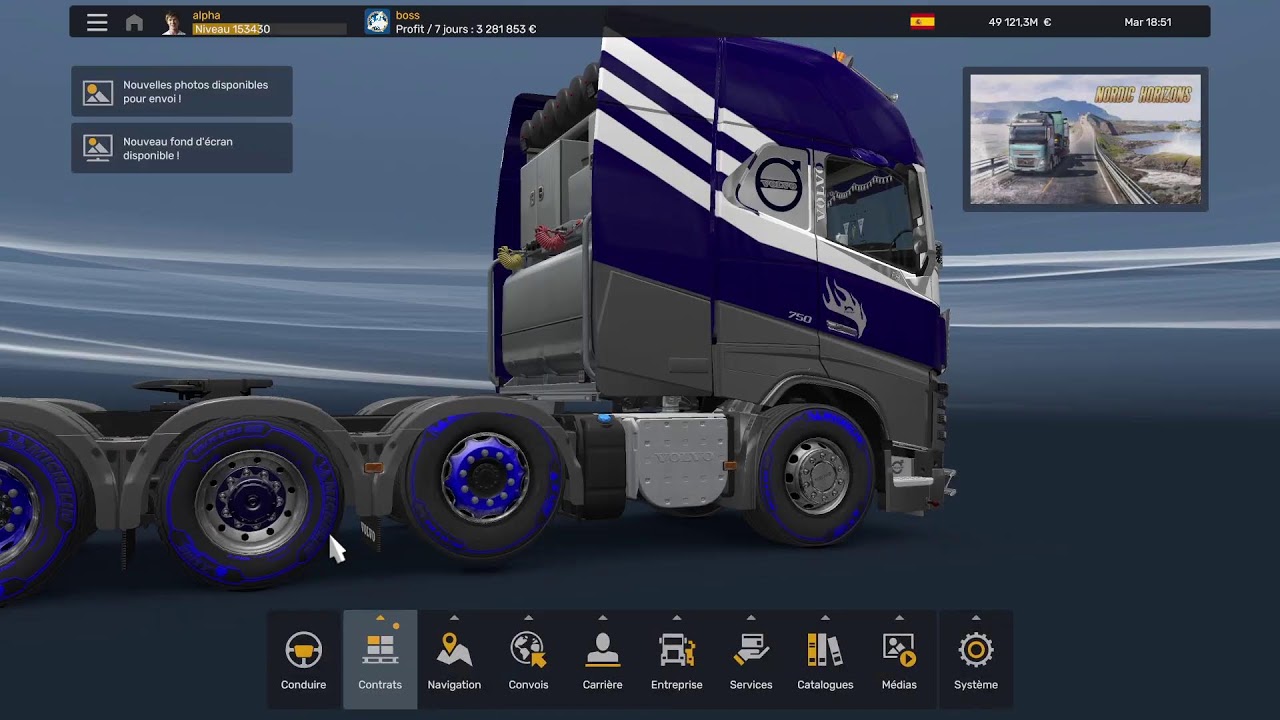This screenshot has height=720, width=1280.
Task: Open the boss company logo
Action: [377, 22]
